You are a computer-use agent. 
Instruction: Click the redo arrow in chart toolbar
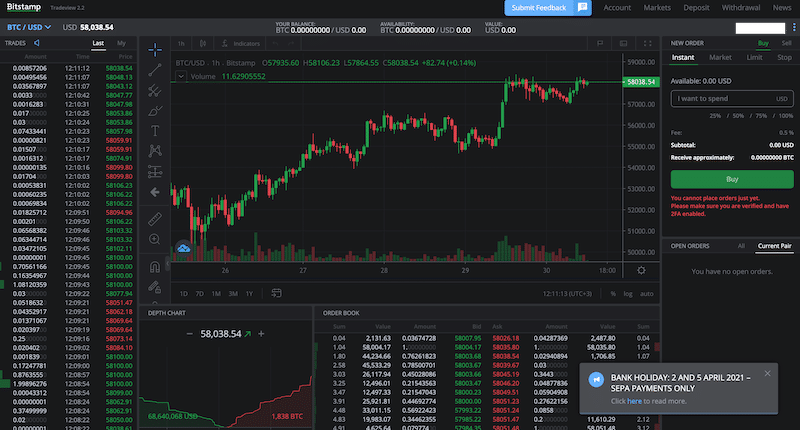tap(291, 43)
